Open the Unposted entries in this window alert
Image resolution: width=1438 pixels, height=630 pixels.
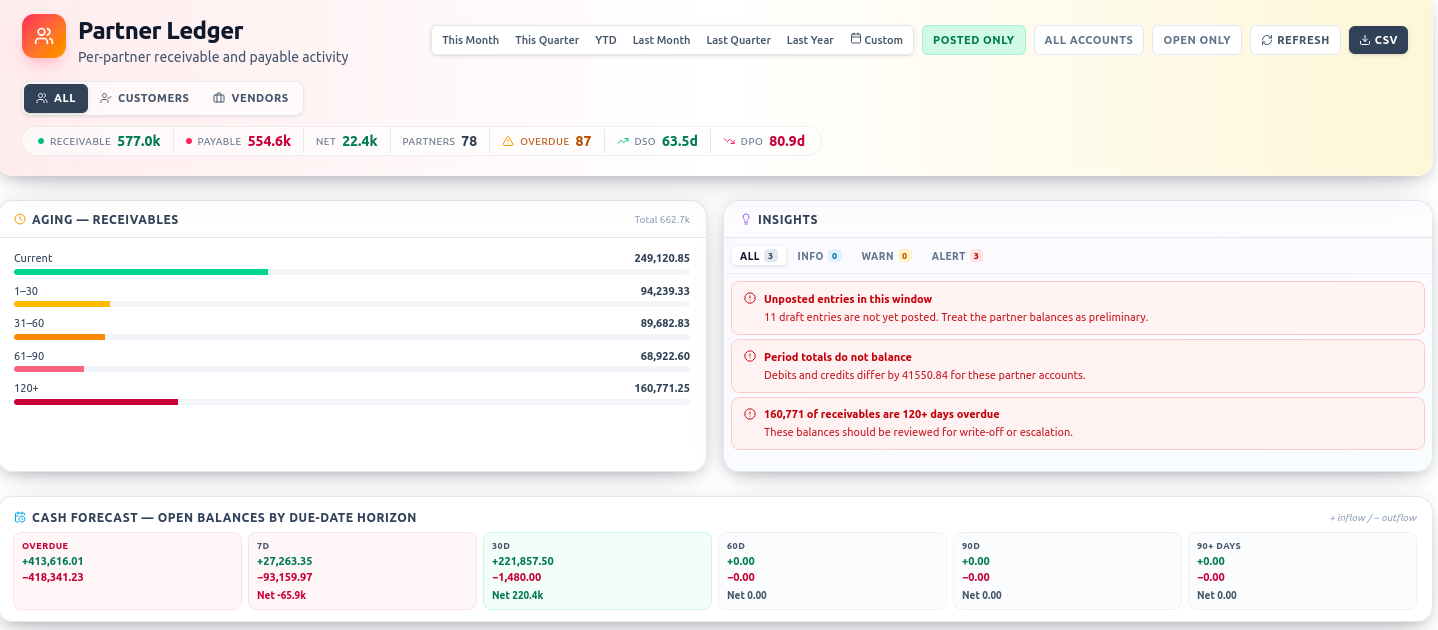point(1078,308)
